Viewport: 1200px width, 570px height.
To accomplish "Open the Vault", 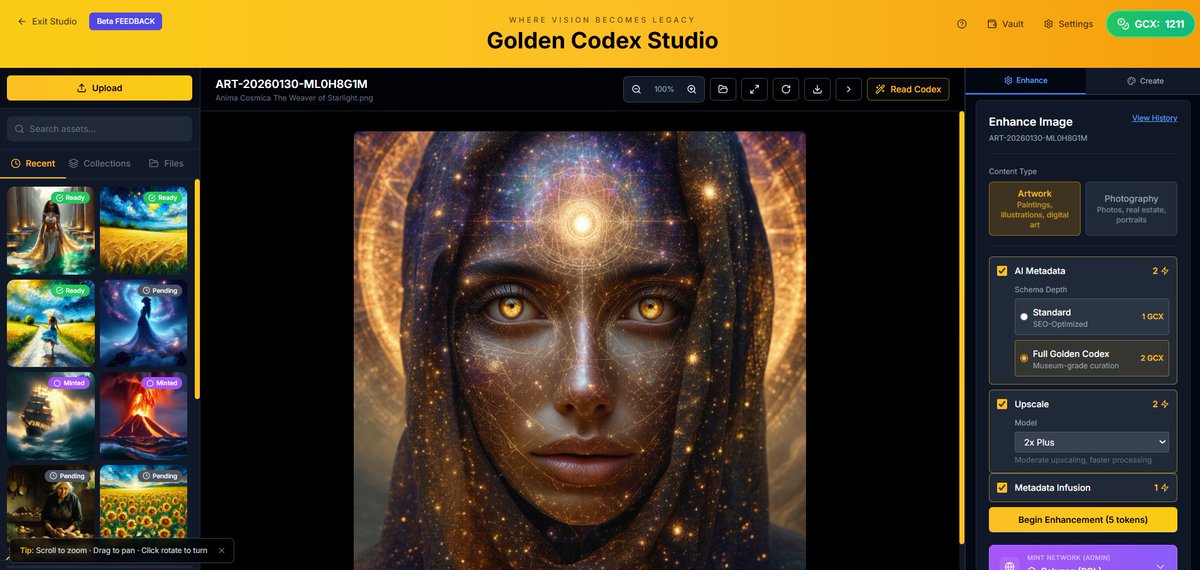I will point(1005,23).
